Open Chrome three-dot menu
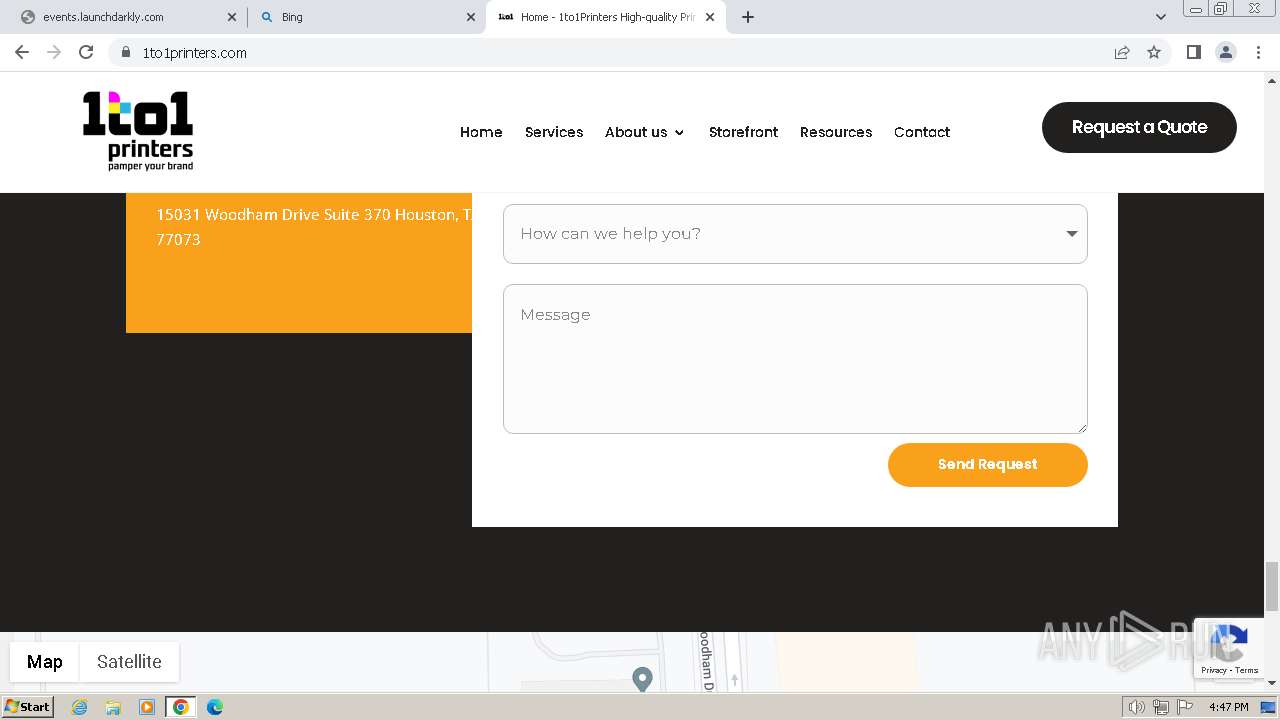The image size is (1280, 720). (x=1259, y=53)
